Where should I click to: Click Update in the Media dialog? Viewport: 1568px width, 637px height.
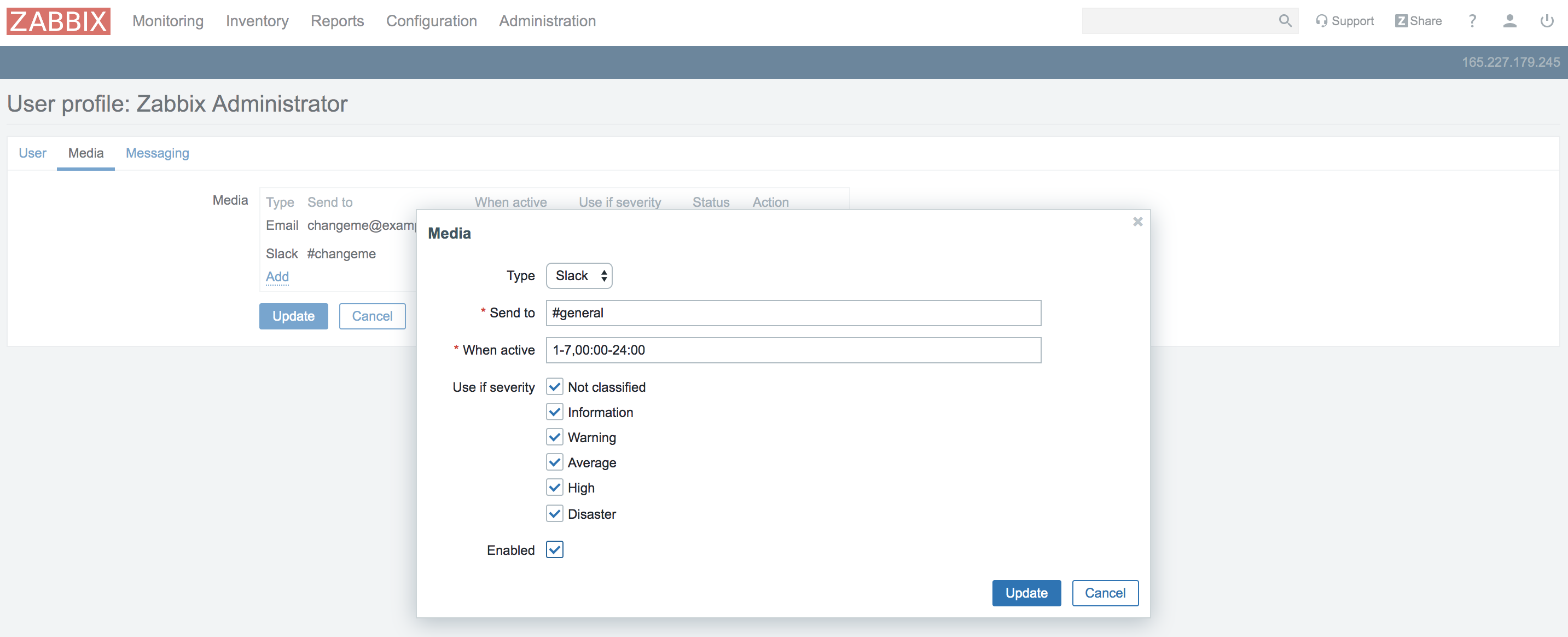click(x=1026, y=593)
